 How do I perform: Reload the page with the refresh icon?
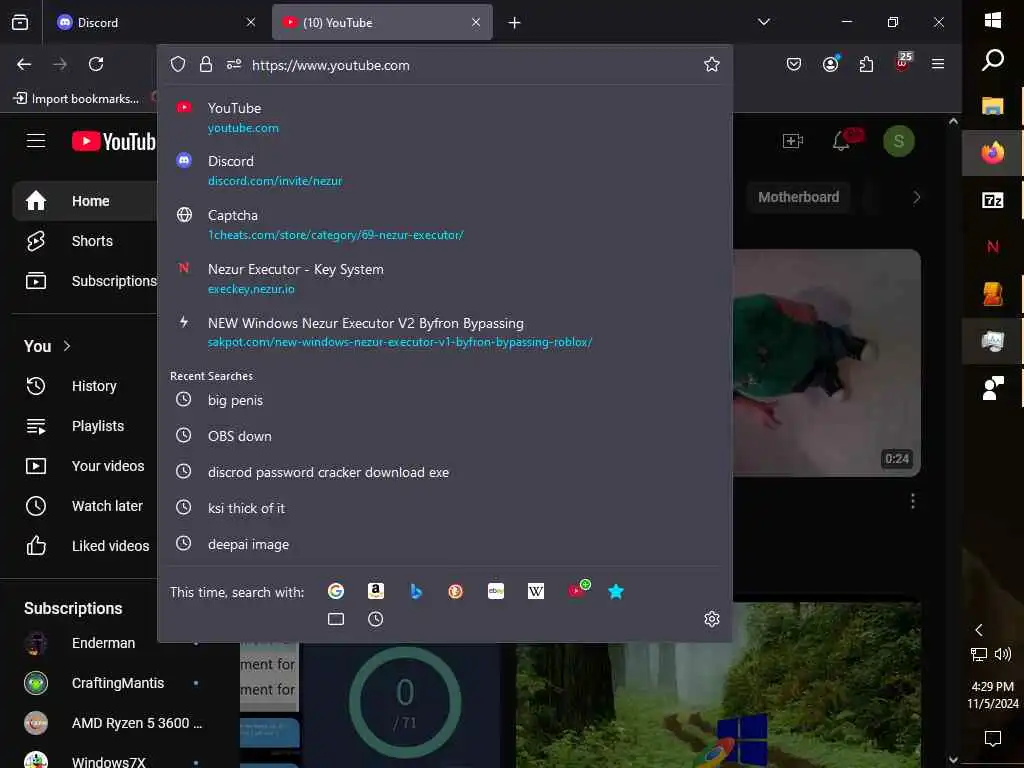pos(96,64)
